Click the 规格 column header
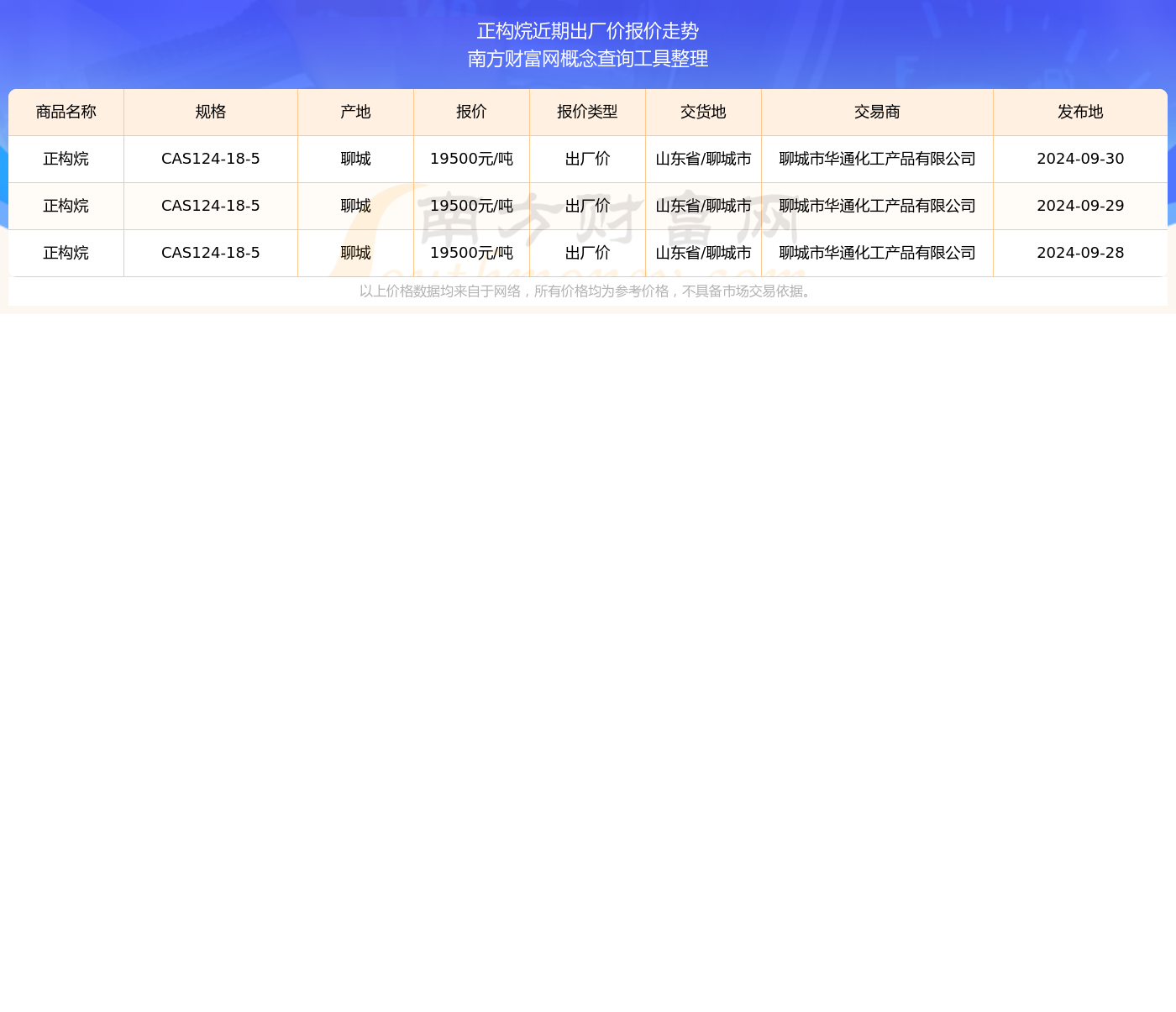1176x1012 pixels. pyautogui.click(x=211, y=113)
